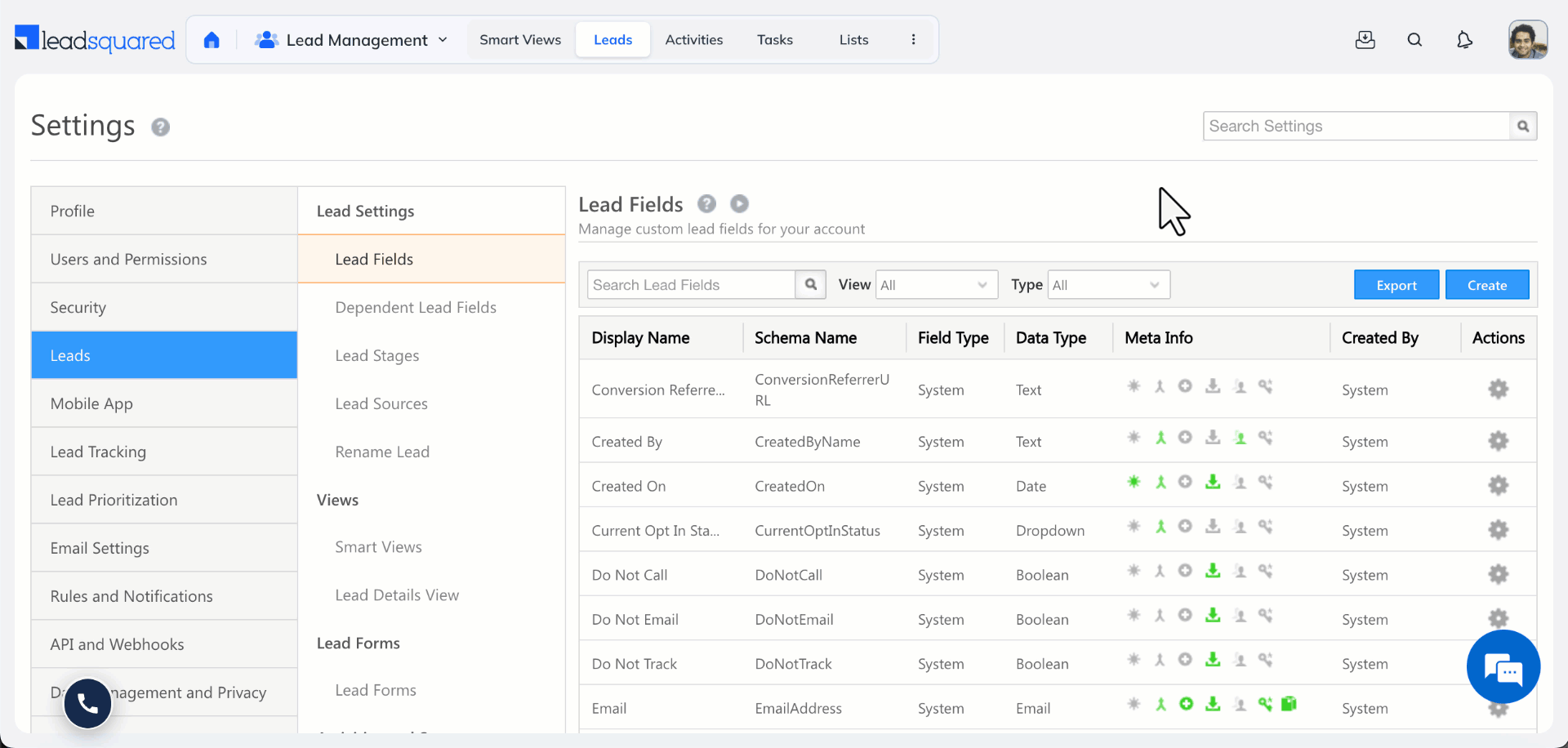The image size is (1568, 748).
Task: Open help icon beside the Lead Fields heading
Action: (706, 203)
